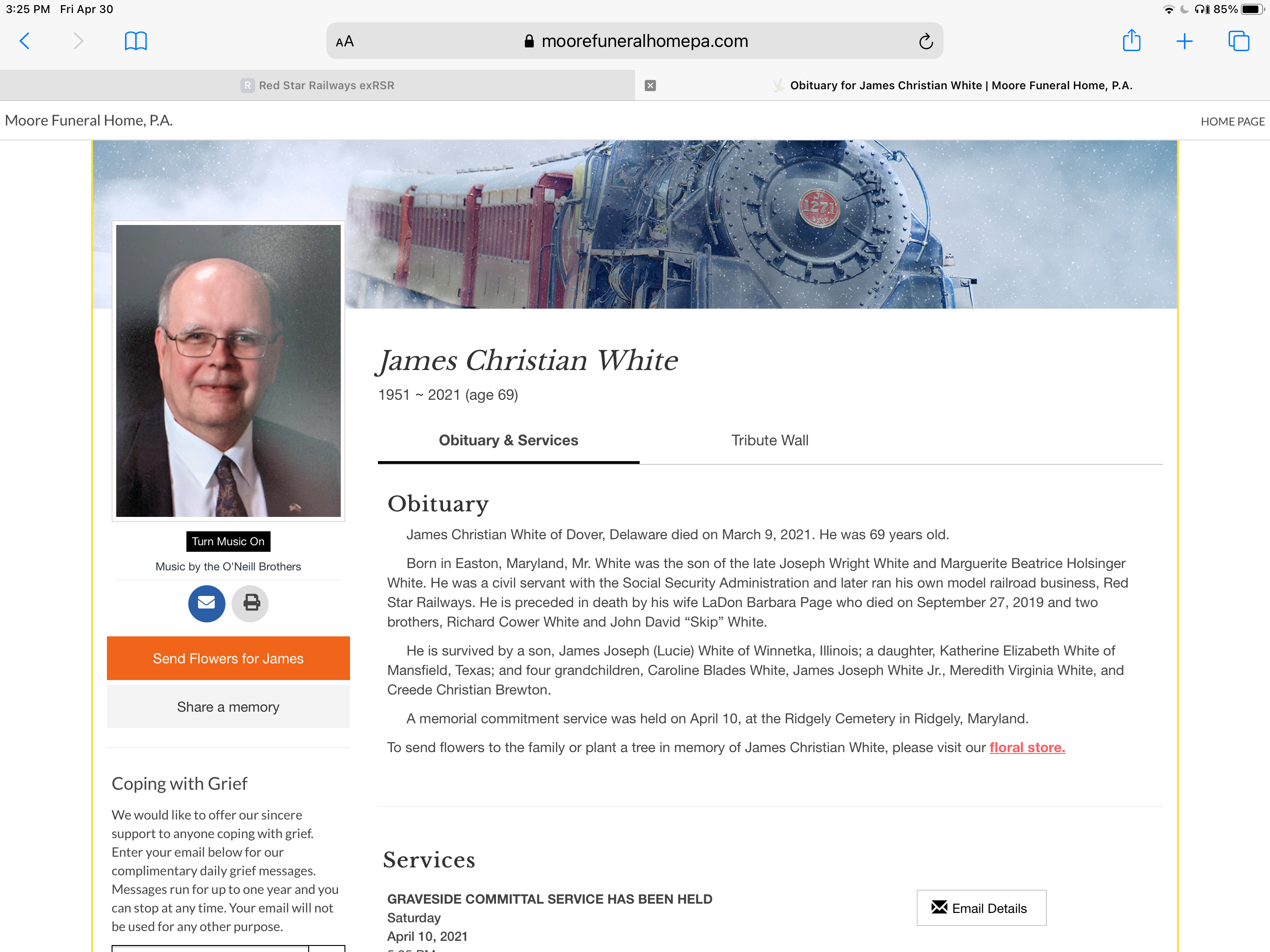Switch to the Tribute Wall tab

769,440
